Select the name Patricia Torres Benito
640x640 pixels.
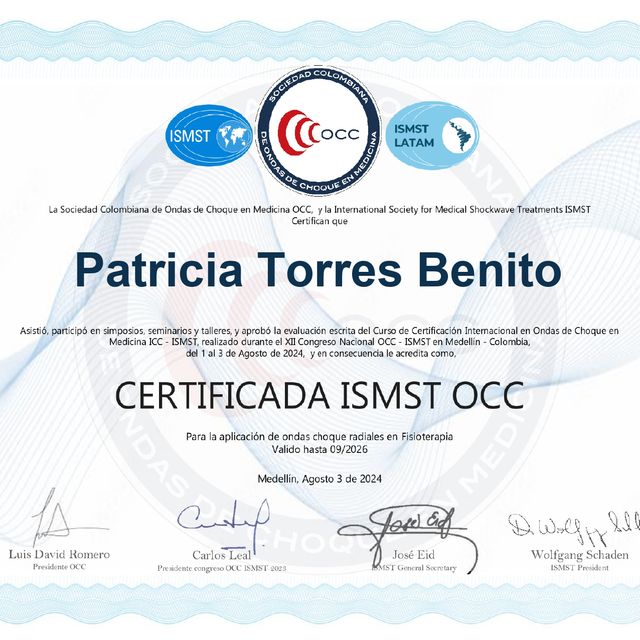tap(318, 269)
